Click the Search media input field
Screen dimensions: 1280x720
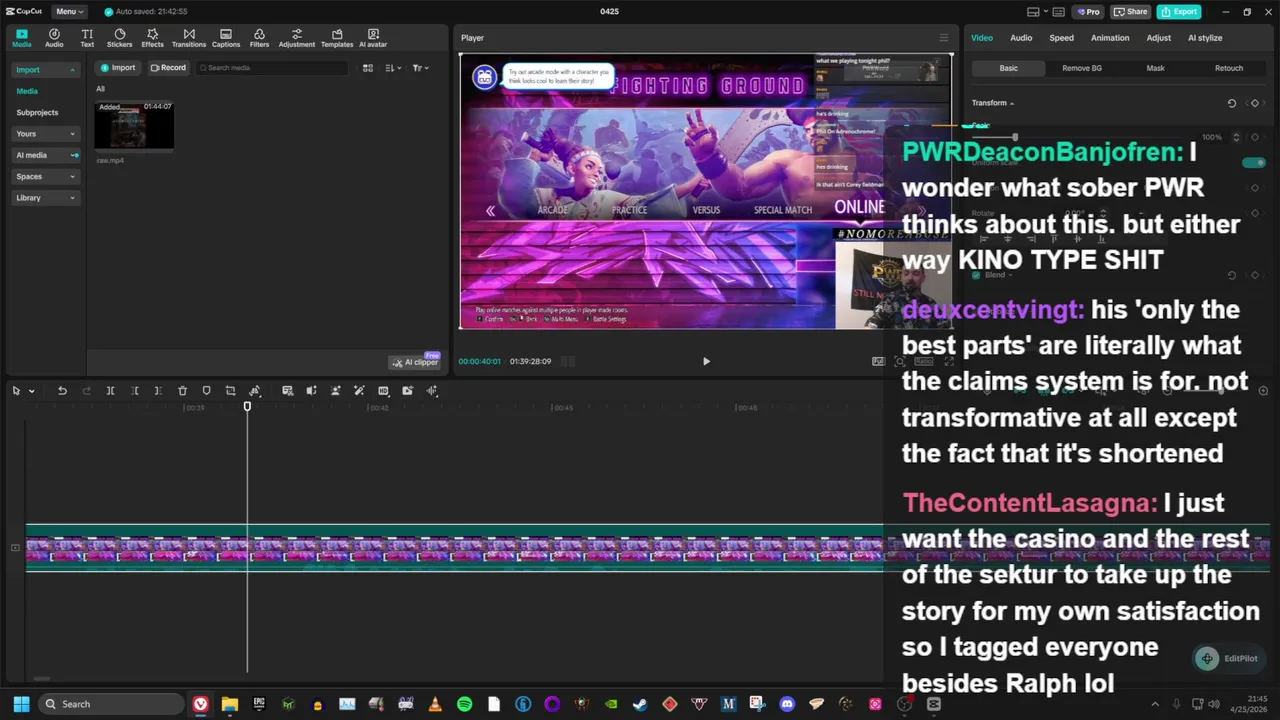(271, 68)
